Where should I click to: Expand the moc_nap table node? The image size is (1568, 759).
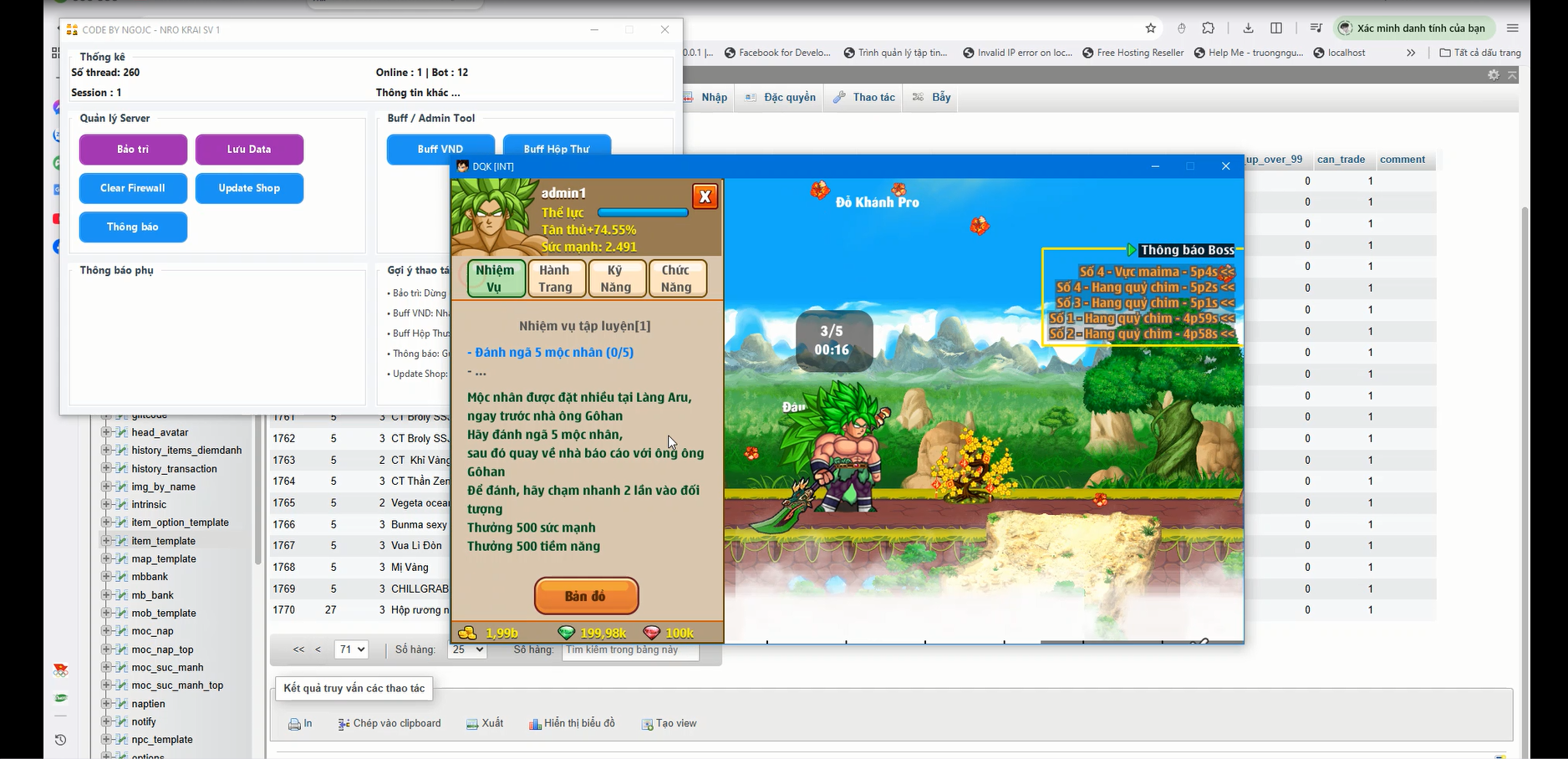107,631
